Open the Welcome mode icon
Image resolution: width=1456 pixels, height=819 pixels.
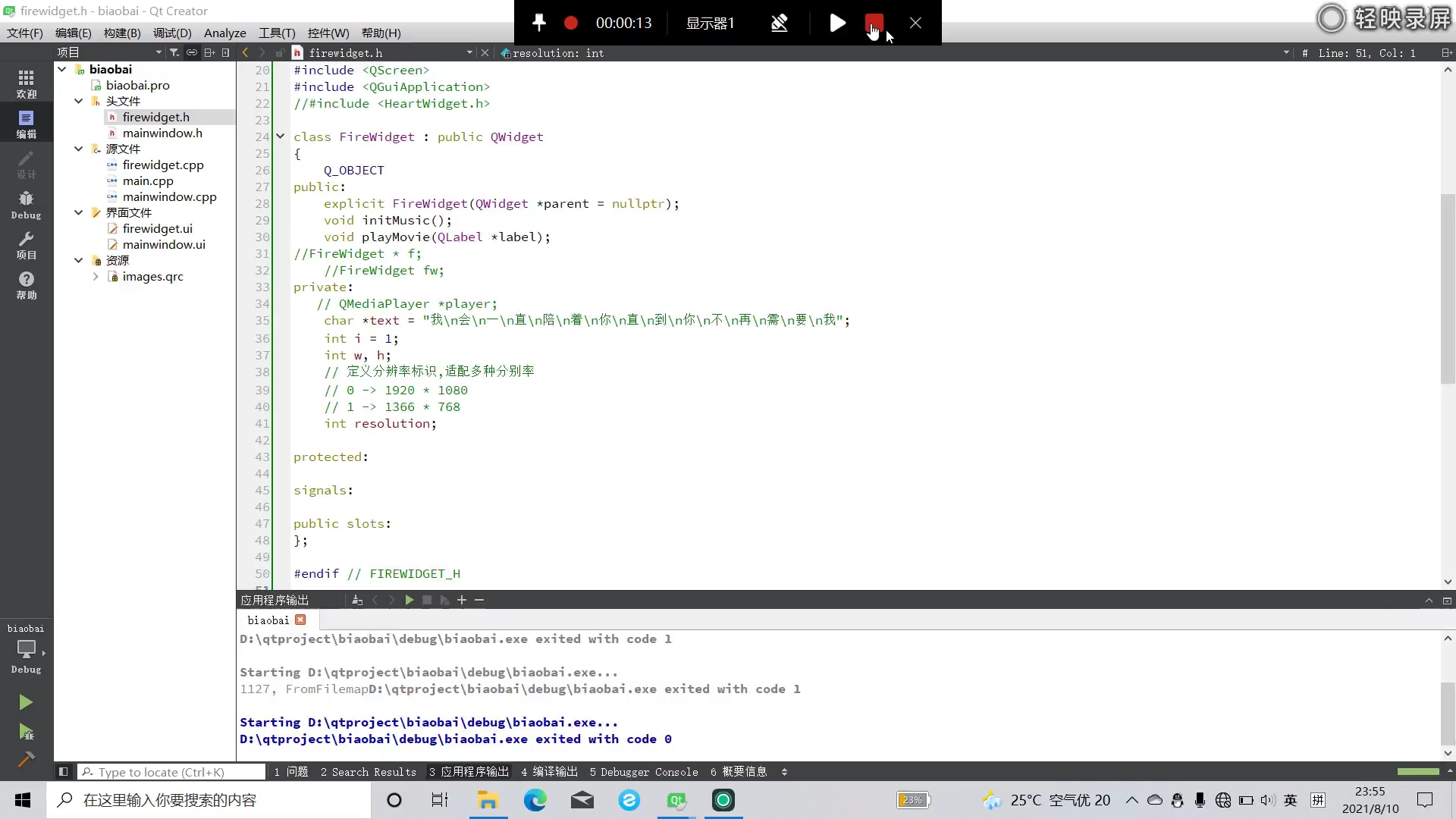pyautogui.click(x=26, y=83)
